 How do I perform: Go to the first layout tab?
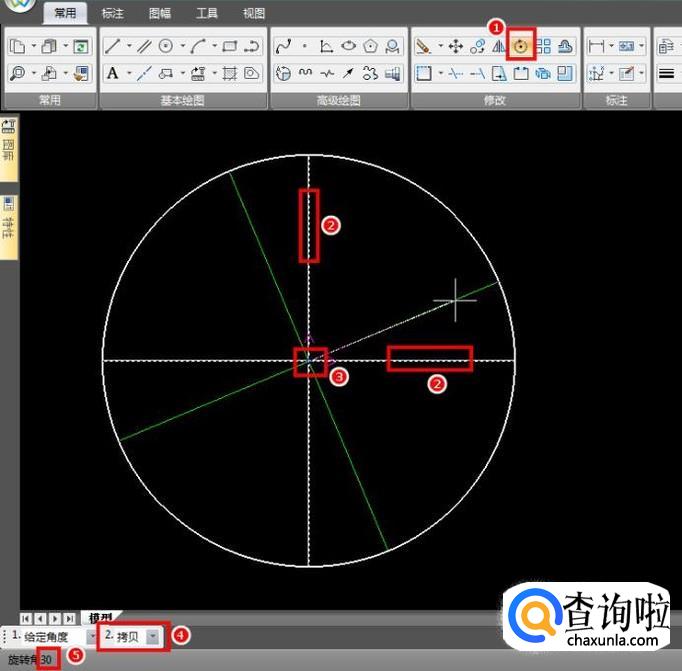pos(26,618)
